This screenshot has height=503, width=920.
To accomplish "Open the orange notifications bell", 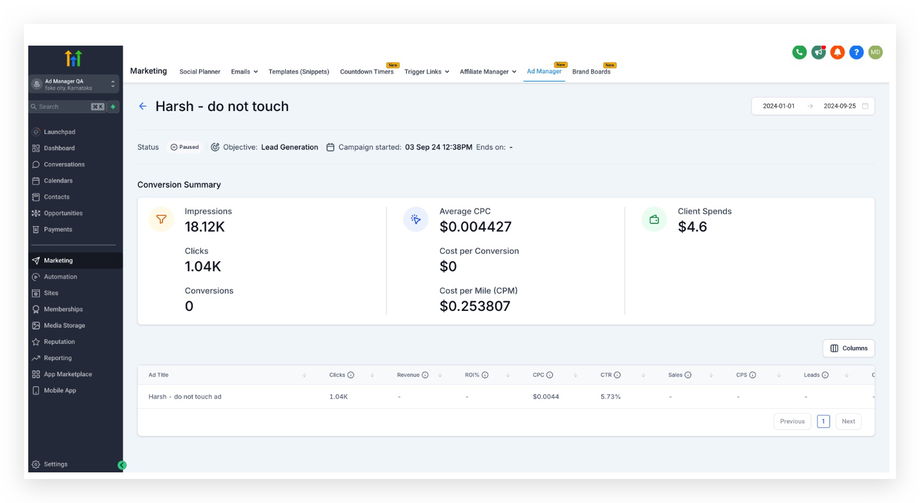I will pyautogui.click(x=837, y=52).
